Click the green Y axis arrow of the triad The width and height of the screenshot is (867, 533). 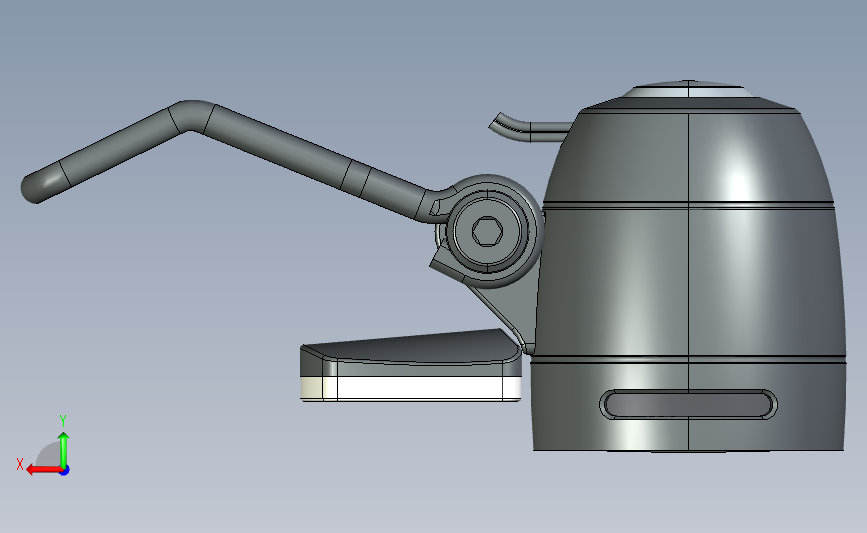tap(64, 450)
